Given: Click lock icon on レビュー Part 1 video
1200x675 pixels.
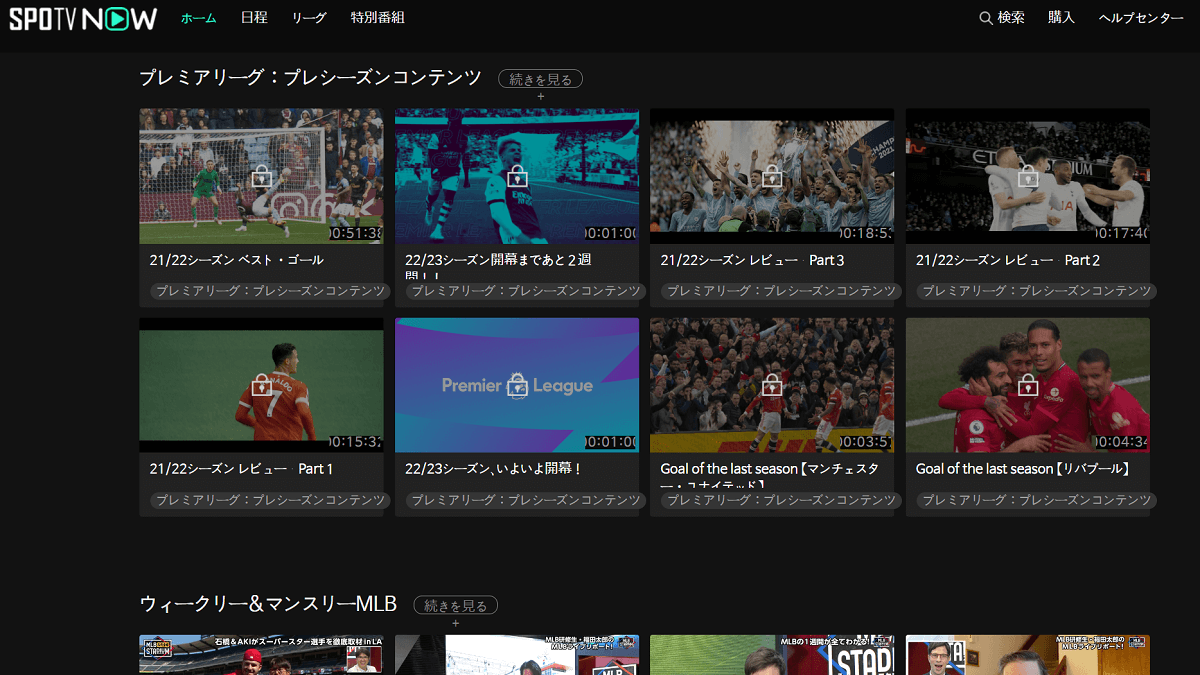Looking at the screenshot, I should tap(262, 385).
